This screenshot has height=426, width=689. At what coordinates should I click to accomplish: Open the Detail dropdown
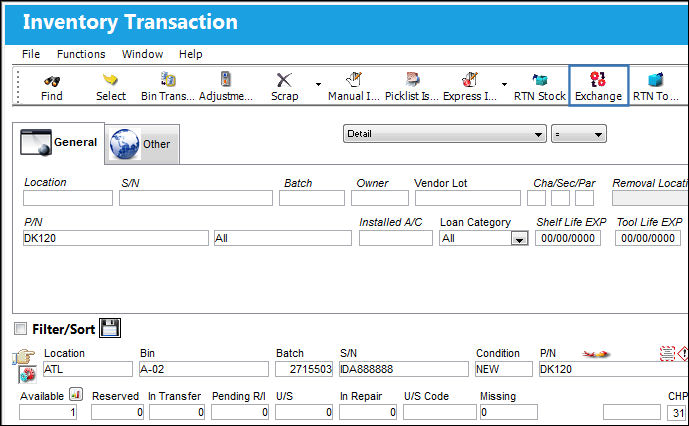pyautogui.click(x=445, y=134)
